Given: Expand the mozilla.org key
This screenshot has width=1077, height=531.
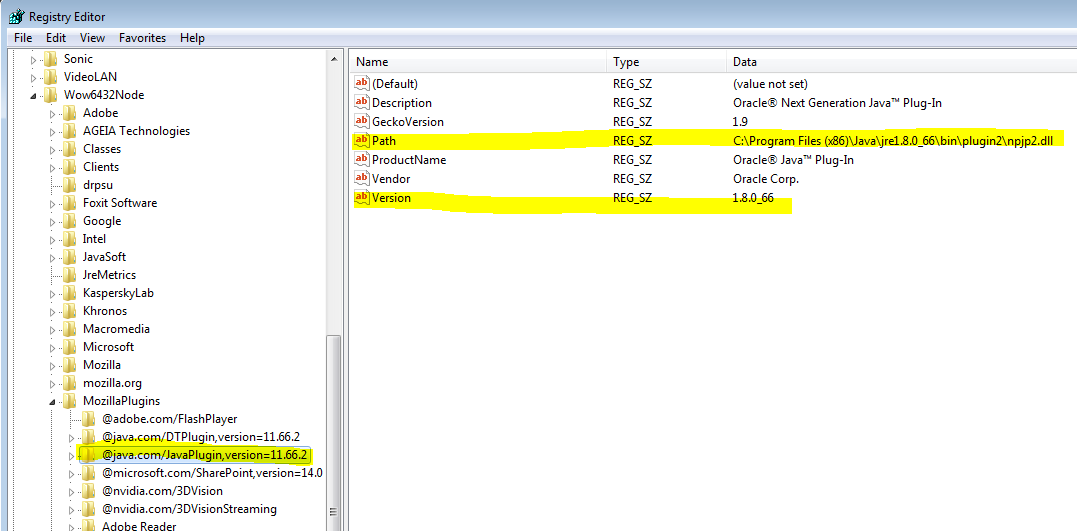Looking at the screenshot, I should pos(53,383).
